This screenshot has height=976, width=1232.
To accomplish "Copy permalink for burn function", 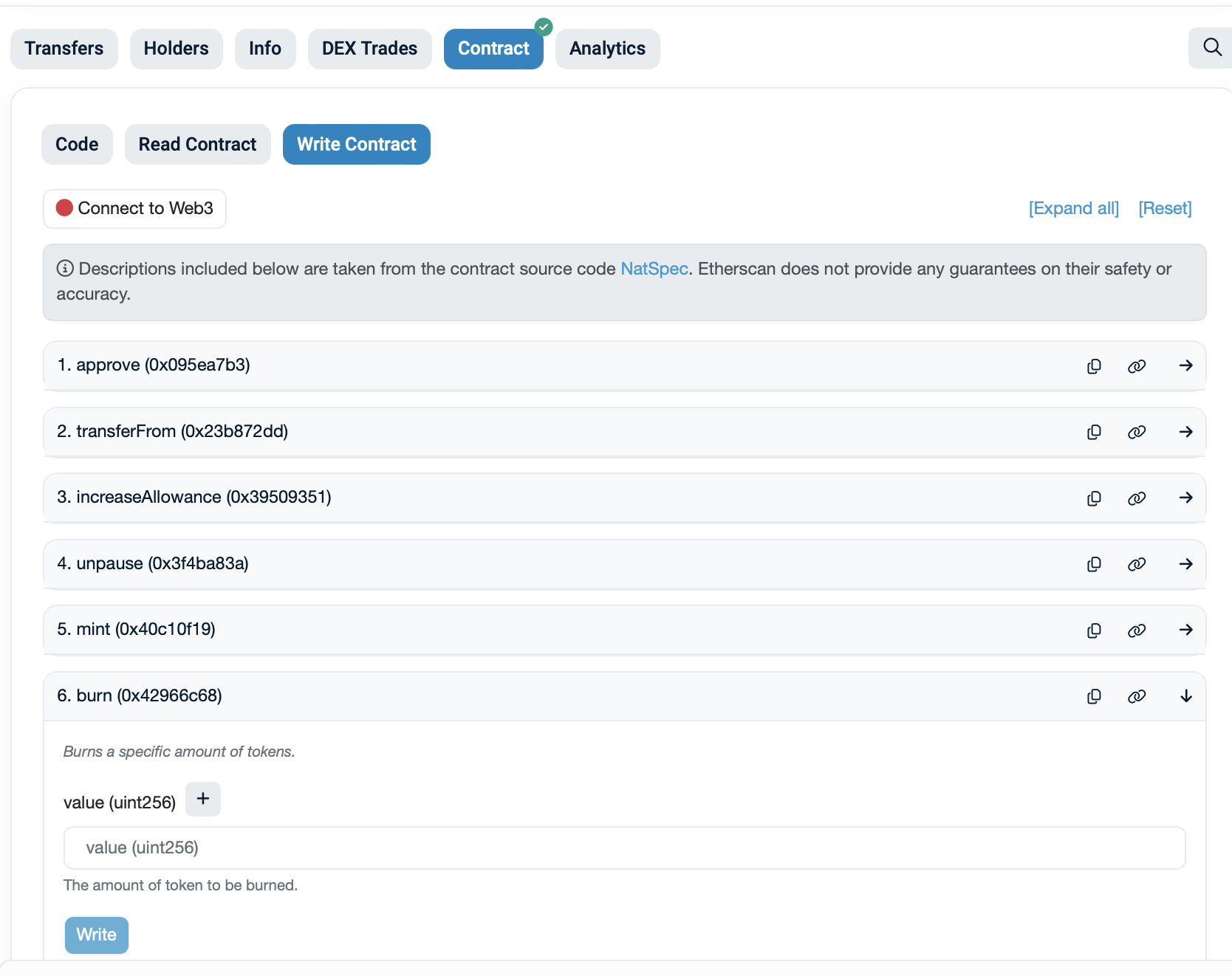I will coord(1137,696).
